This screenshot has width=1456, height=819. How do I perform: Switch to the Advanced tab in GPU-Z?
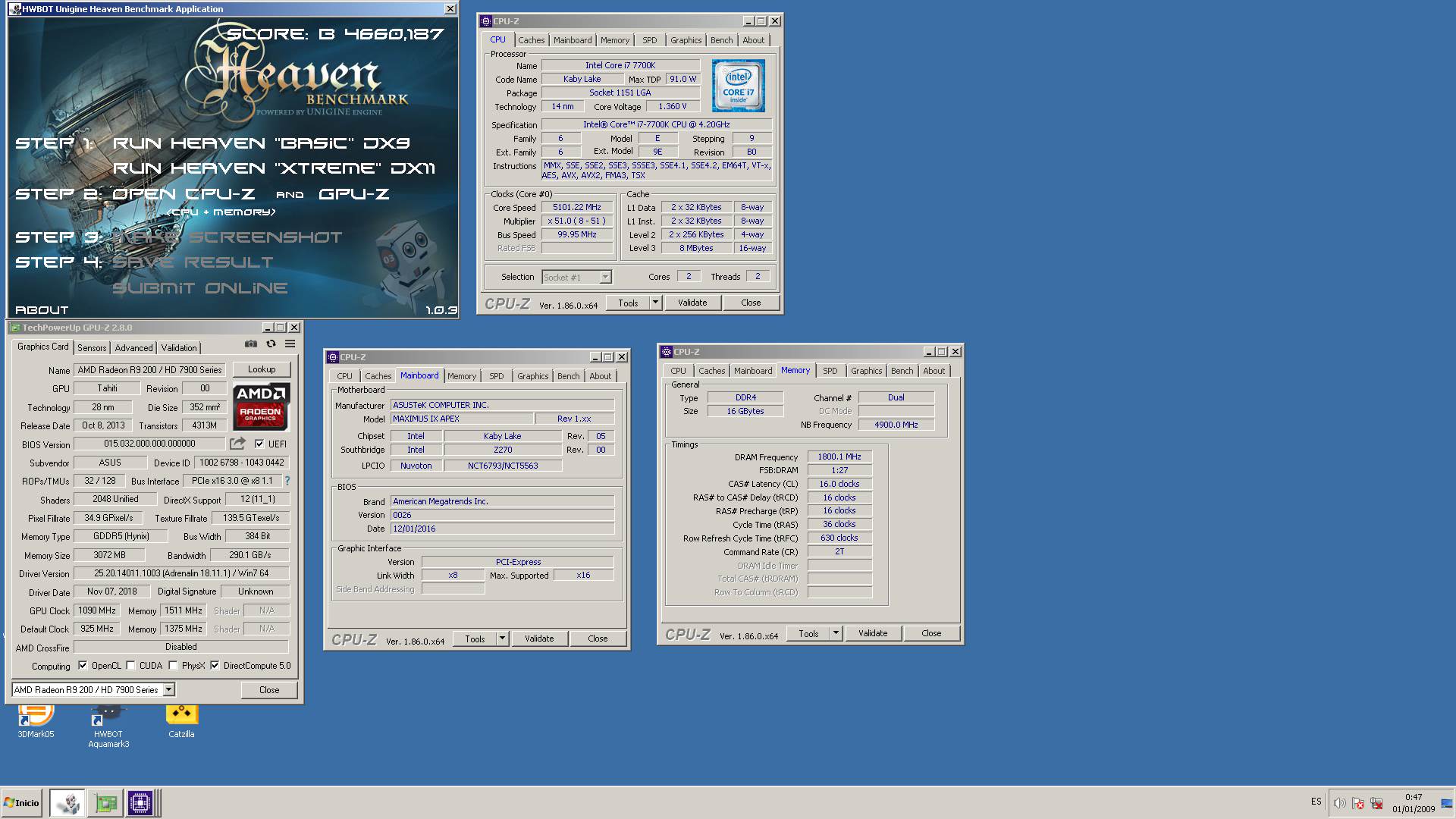[133, 347]
